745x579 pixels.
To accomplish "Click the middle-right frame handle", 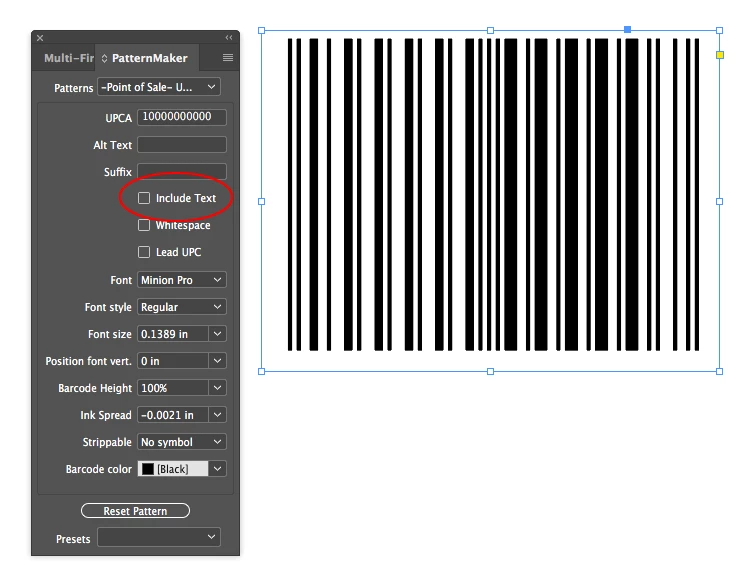I will point(719,201).
